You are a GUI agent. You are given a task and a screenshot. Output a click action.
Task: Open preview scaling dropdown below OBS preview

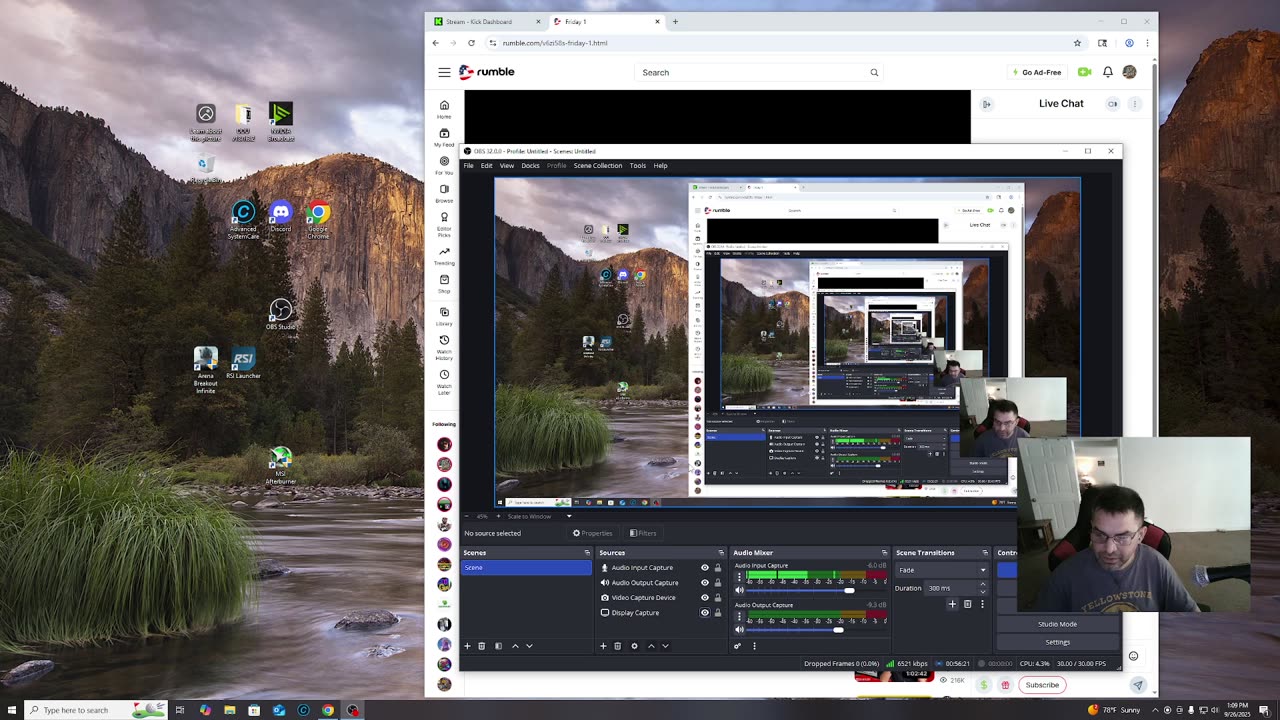click(x=540, y=516)
